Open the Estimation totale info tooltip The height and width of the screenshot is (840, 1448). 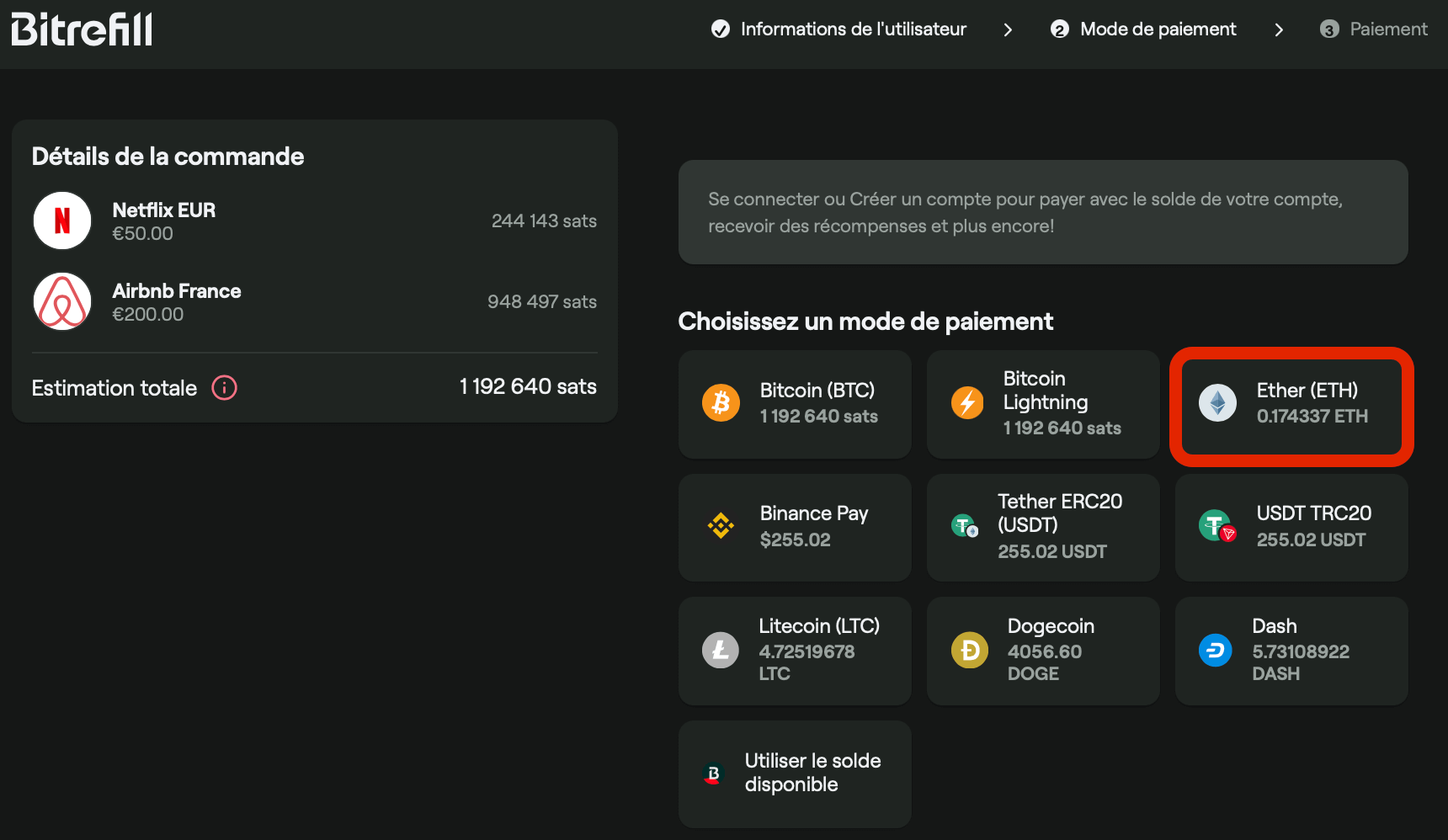pyautogui.click(x=224, y=388)
